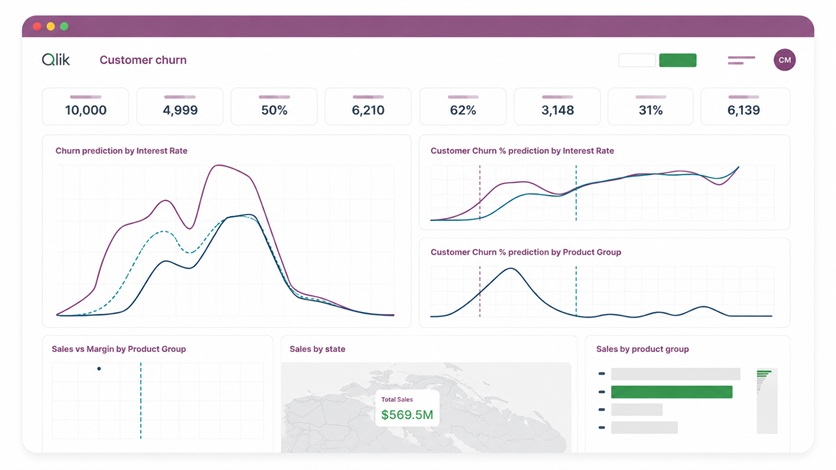
Task: Open the CM user avatar
Action: (x=784, y=60)
